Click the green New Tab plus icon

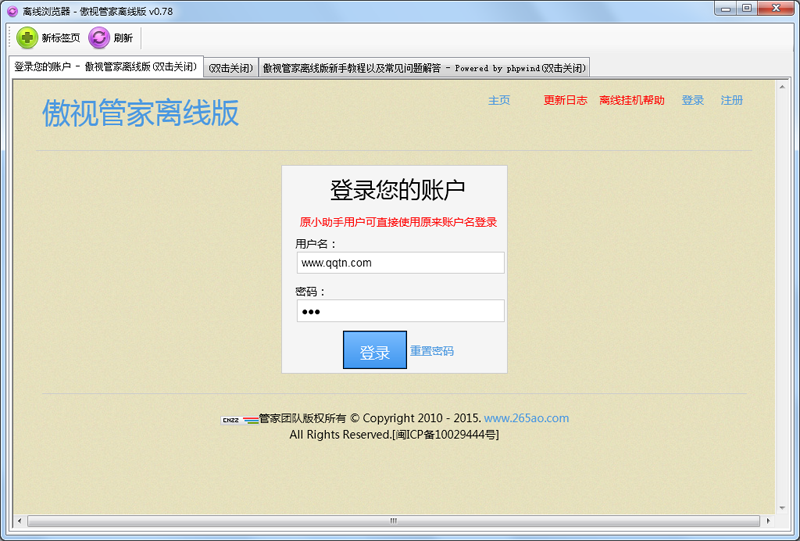tap(27, 38)
